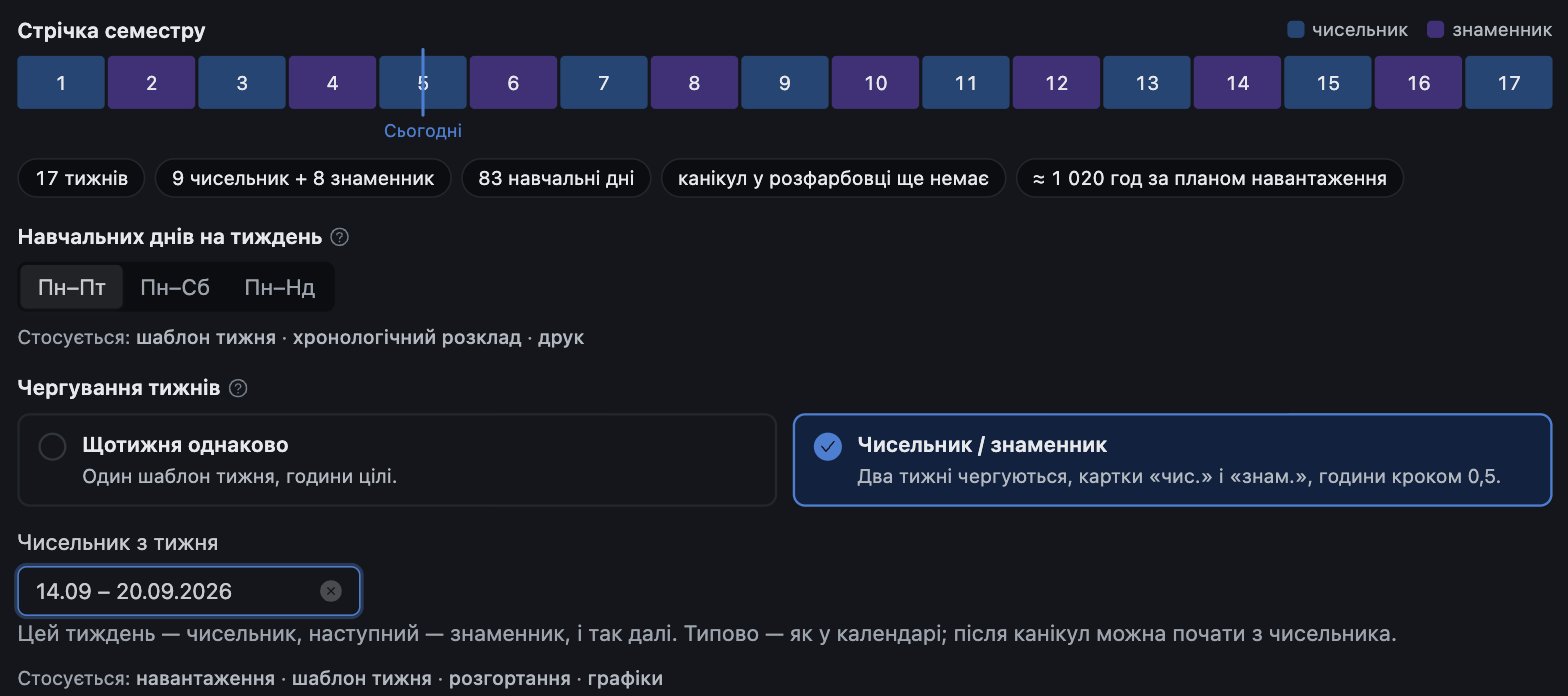
Task: Select week 11 in semester strip
Action: tap(966, 83)
